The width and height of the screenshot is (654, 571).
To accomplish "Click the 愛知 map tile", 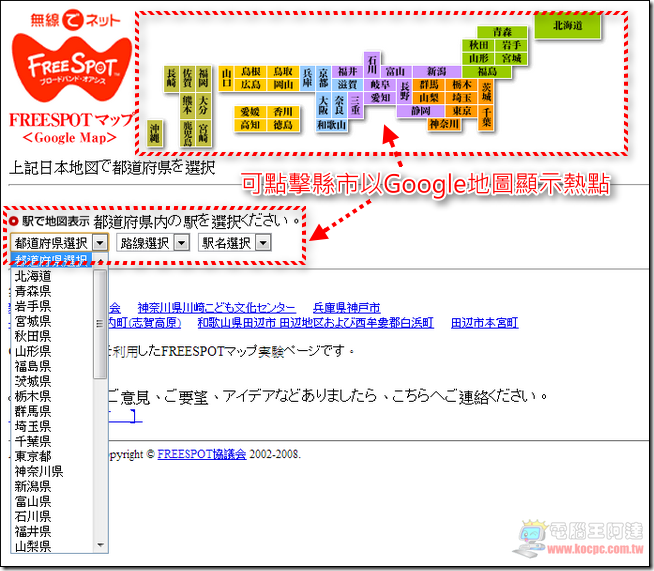I will click(x=380, y=98).
